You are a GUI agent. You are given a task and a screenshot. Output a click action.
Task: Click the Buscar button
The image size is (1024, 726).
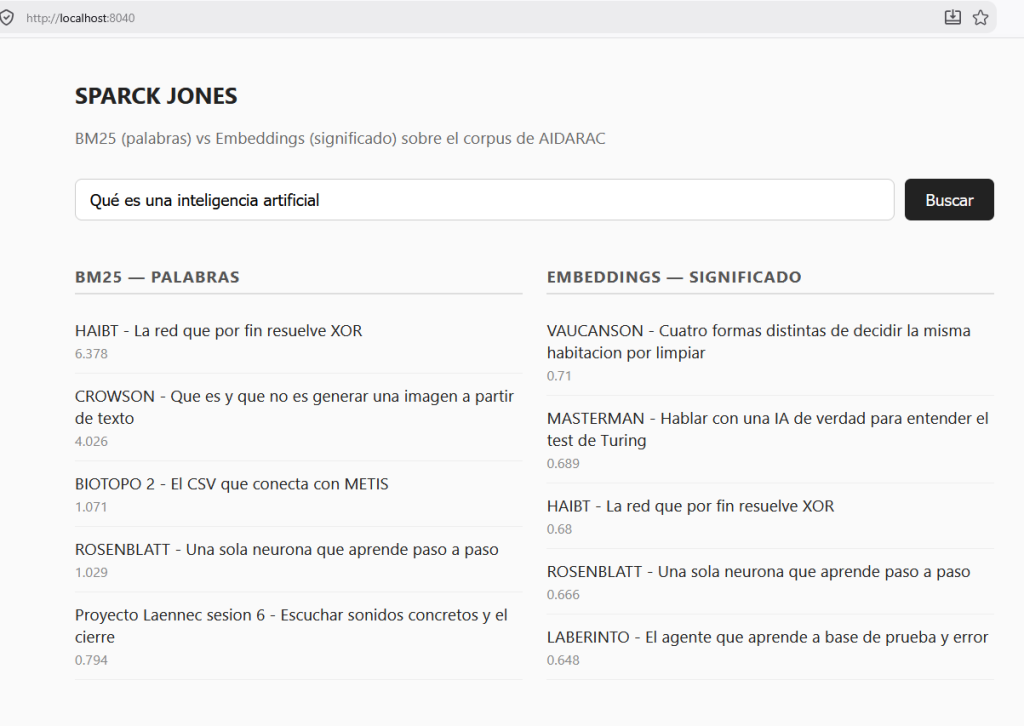tap(949, 200)
